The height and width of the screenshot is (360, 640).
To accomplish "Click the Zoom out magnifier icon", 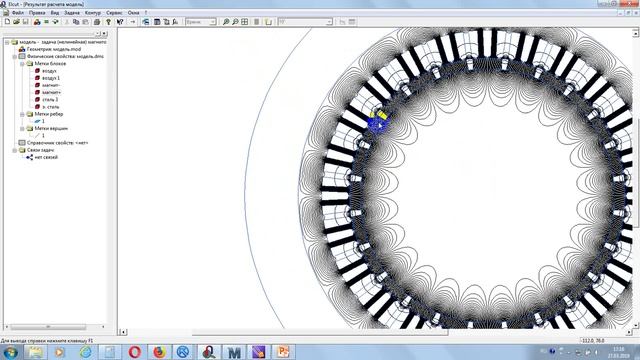I will pyautogui.click(x=236, y=22).
